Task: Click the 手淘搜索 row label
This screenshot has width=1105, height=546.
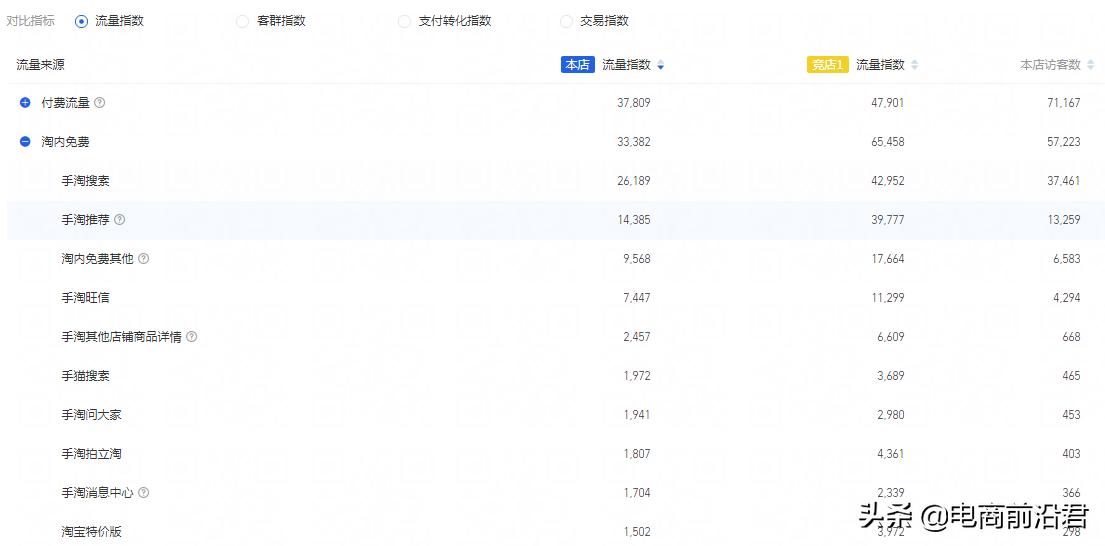Action: click(85, 181)
